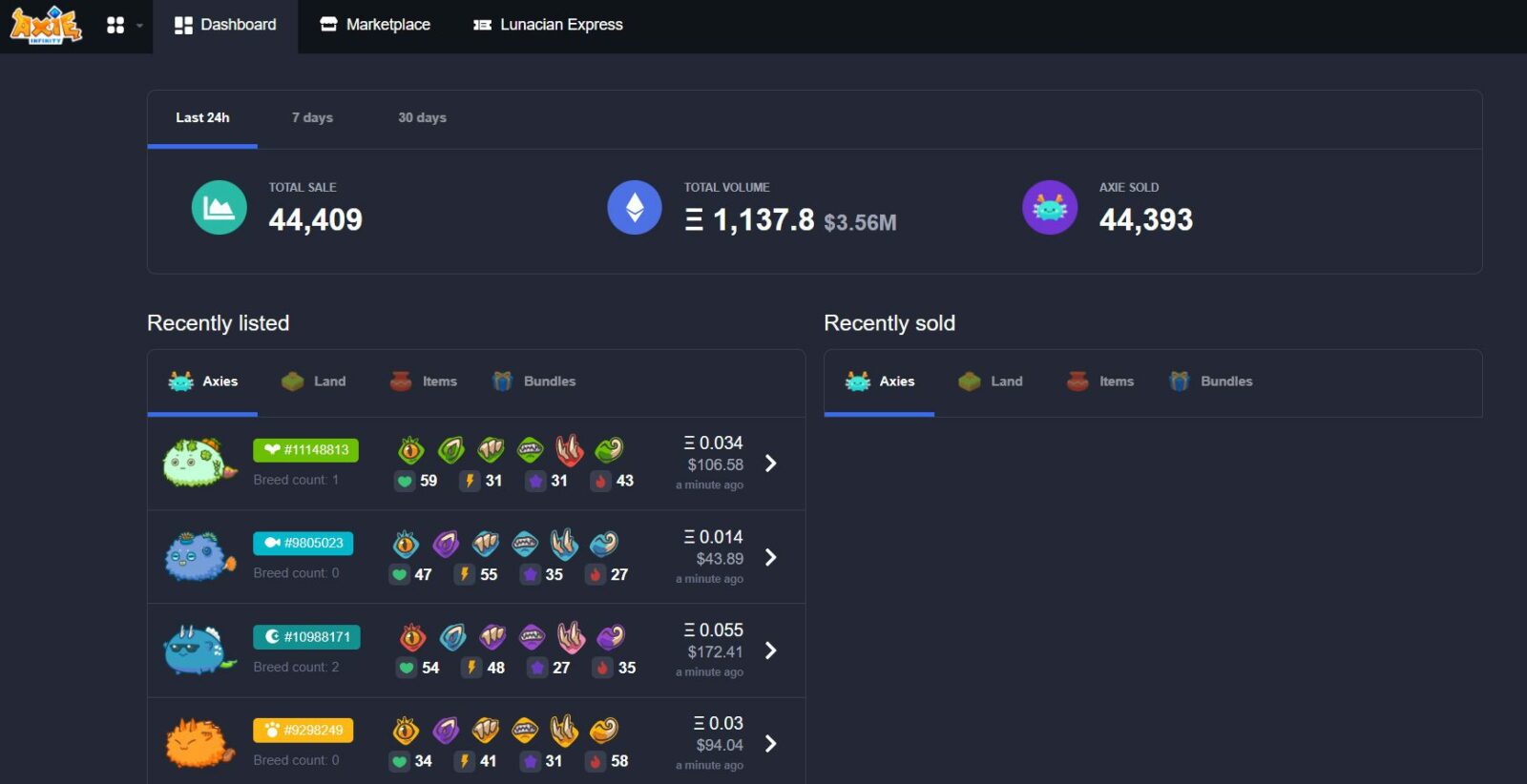
Task: Click the tail part icon for #10988171
Action: click(x=611, y=636)
